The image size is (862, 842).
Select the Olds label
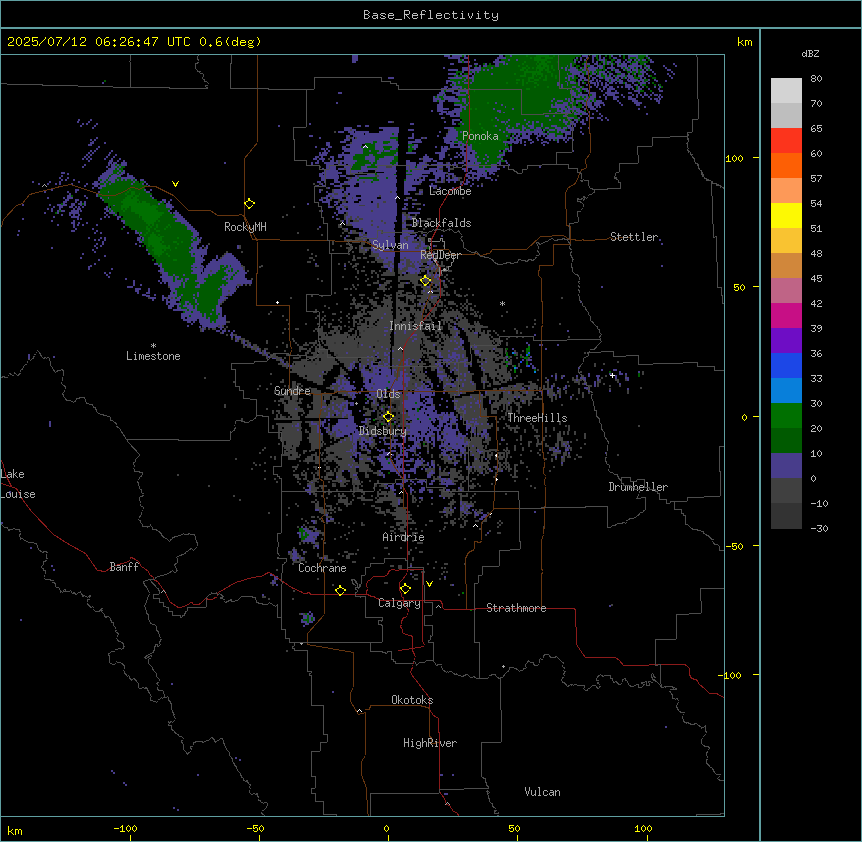tap(388, 394)
